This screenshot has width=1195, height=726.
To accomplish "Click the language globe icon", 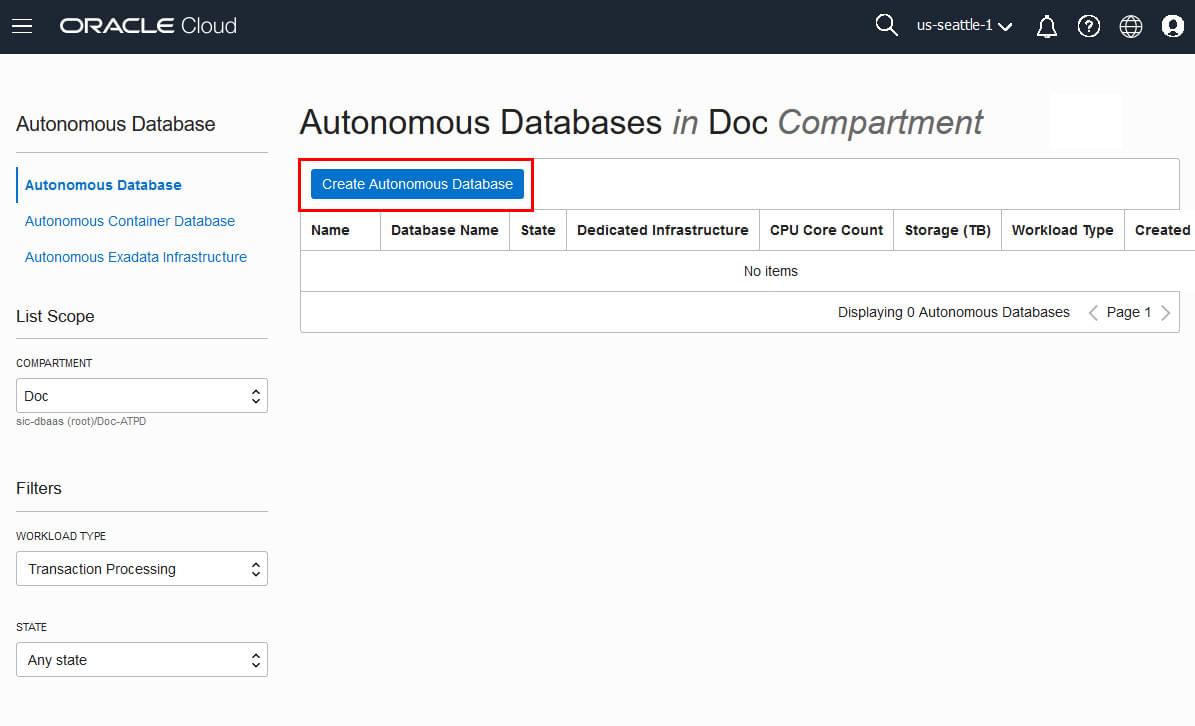I will pos(1130,26).
